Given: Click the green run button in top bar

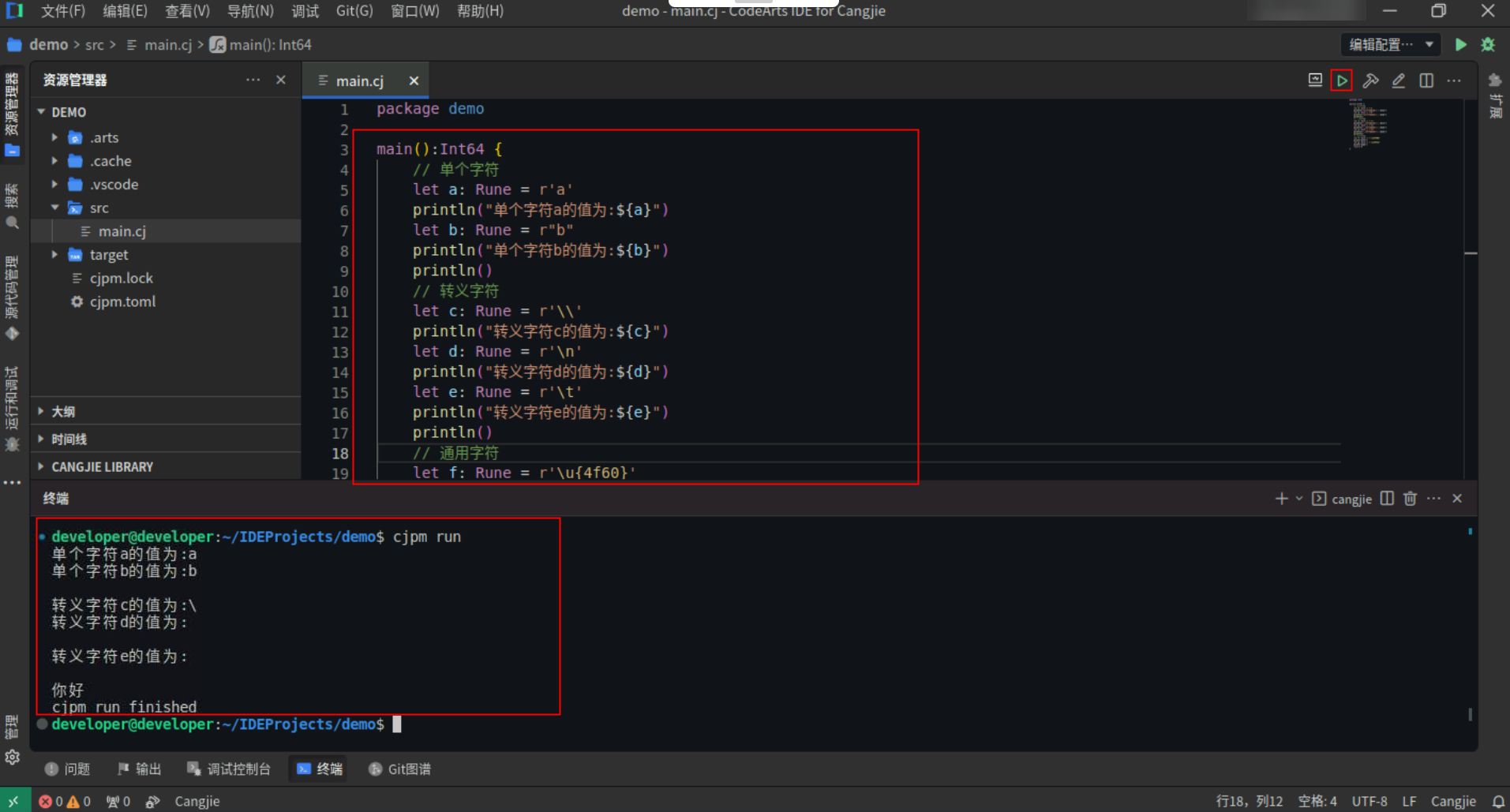Looking at the screenshot, I should pos(1461,45).
